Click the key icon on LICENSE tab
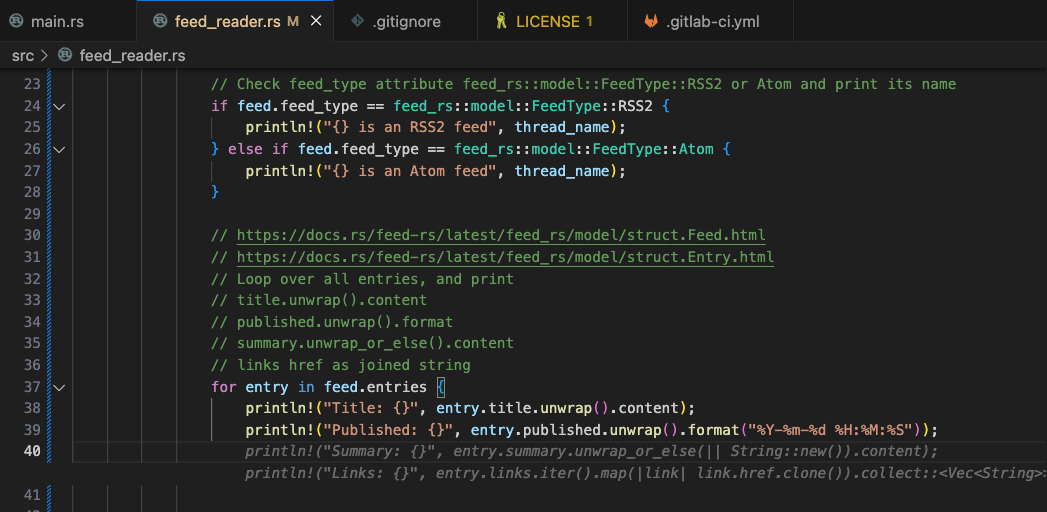Image resolution: width=1047 pixels, height=512 pixels. click(x=501, y=21)
